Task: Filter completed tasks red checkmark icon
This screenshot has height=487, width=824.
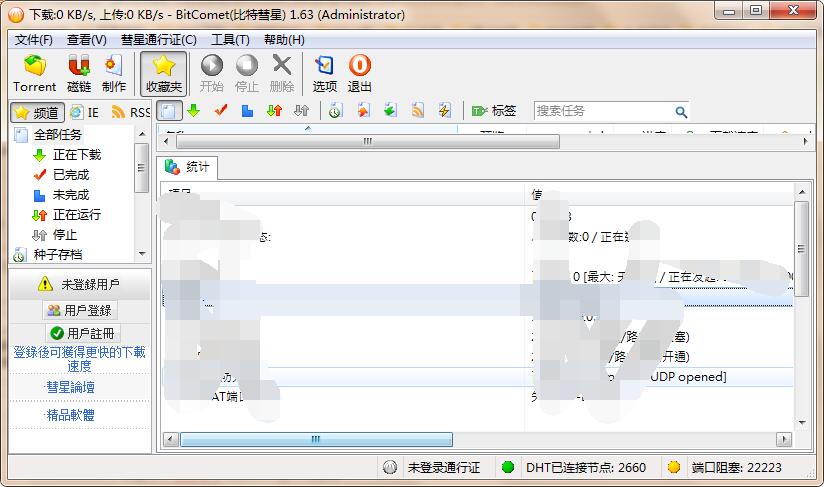Action: (221, 110)
